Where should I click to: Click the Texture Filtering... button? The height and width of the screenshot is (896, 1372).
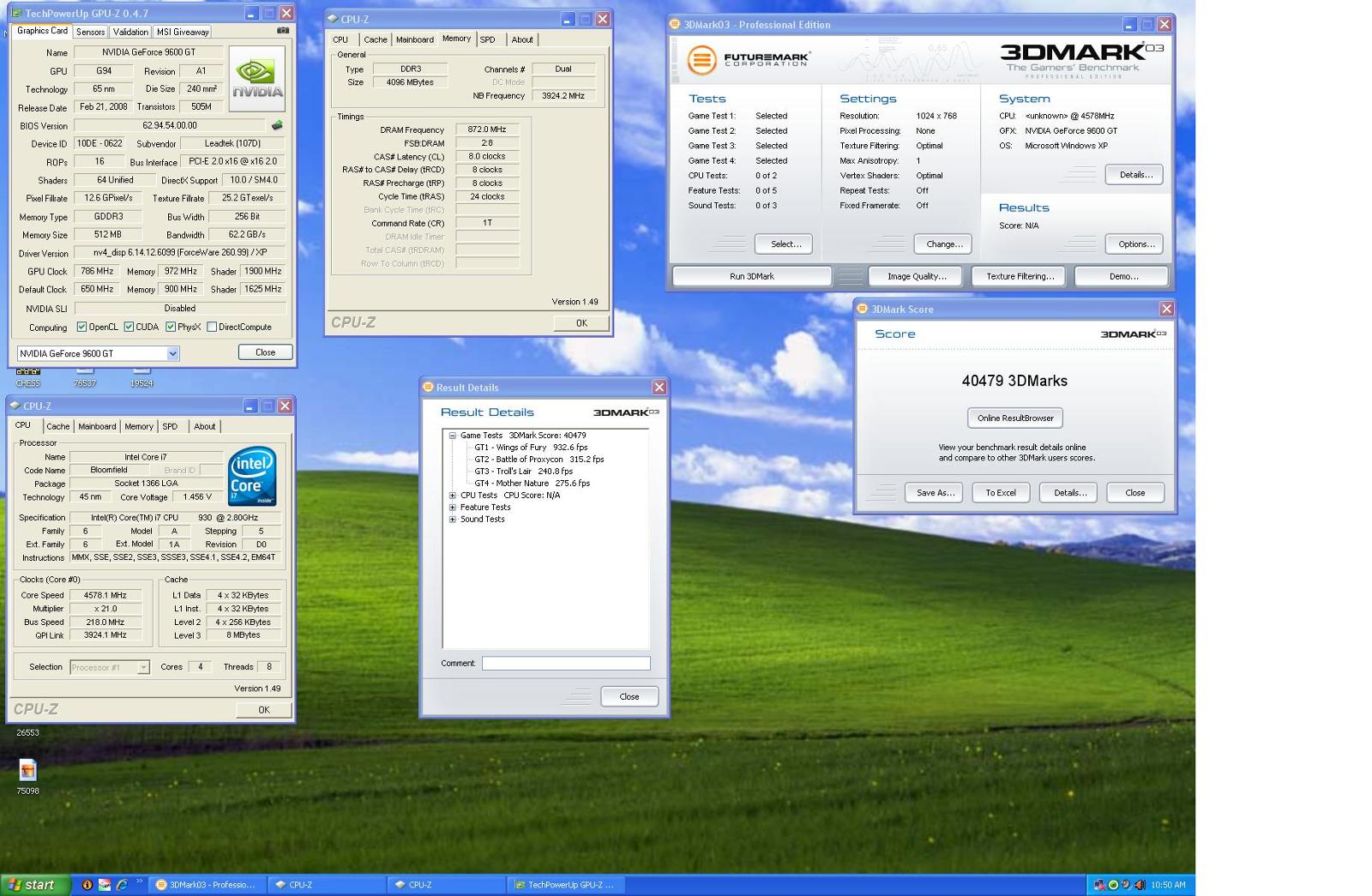1020,276
